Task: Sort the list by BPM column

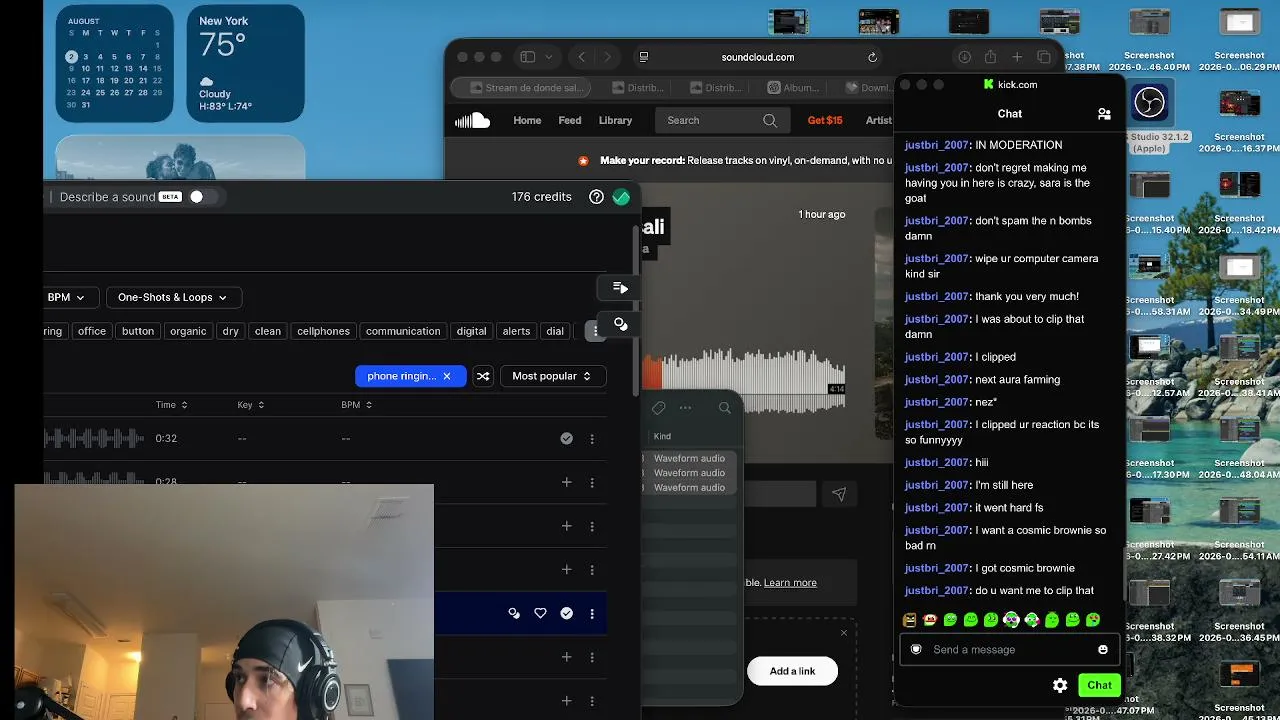Action: coord(357,405)
